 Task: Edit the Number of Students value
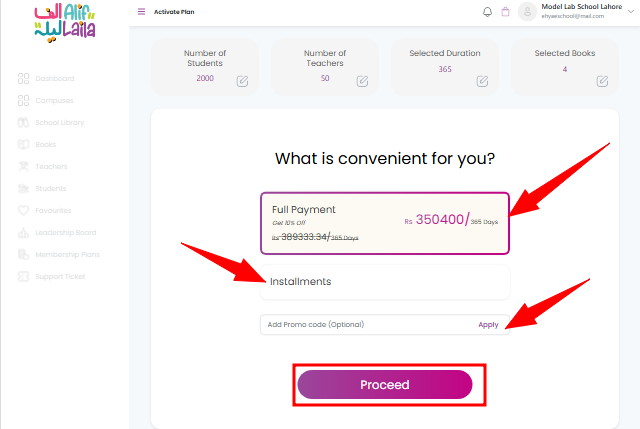pos(242,81)
